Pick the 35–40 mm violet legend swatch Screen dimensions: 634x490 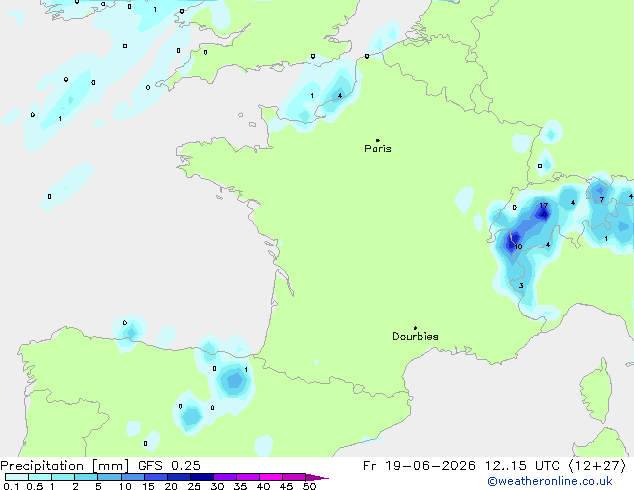[248, 477]
